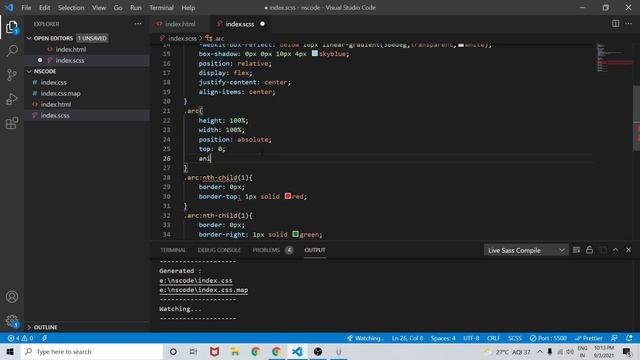Open the Source Control view

tap(12, 75)
